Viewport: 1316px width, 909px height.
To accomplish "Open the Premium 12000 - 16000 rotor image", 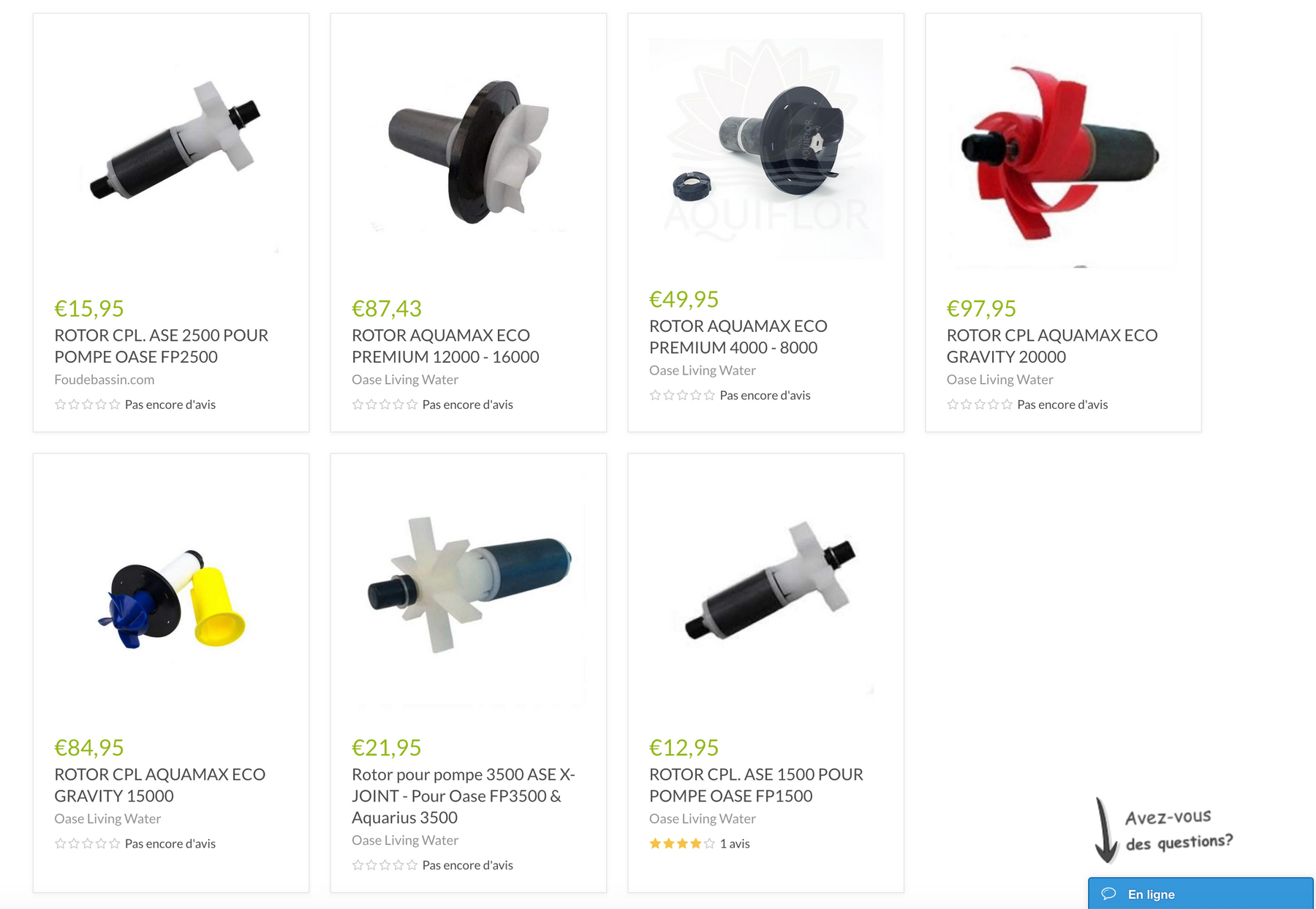I will pyautogui.click(x=468, y=151).
